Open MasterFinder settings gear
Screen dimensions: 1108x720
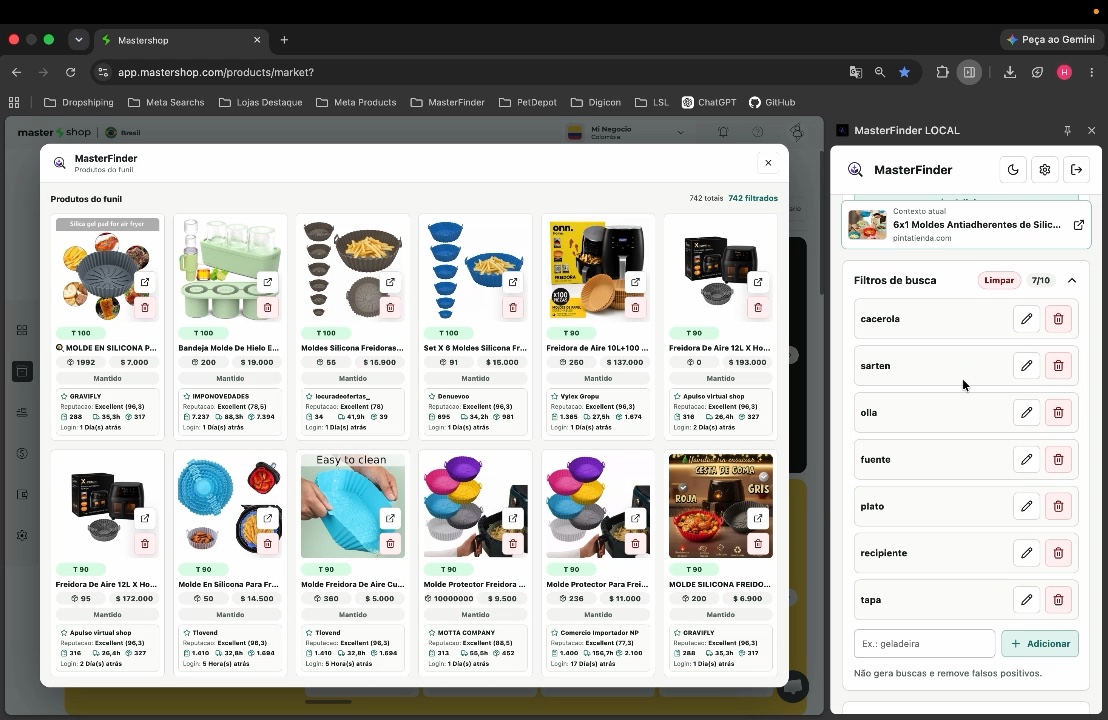(1044, 170)
